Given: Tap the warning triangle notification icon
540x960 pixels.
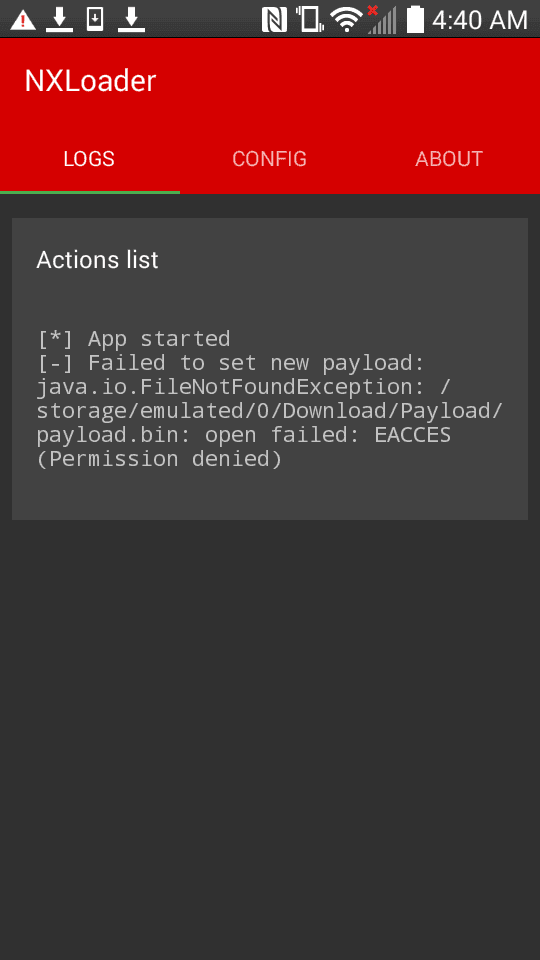Looking at the screenshot, I should [x=23, y=20].
